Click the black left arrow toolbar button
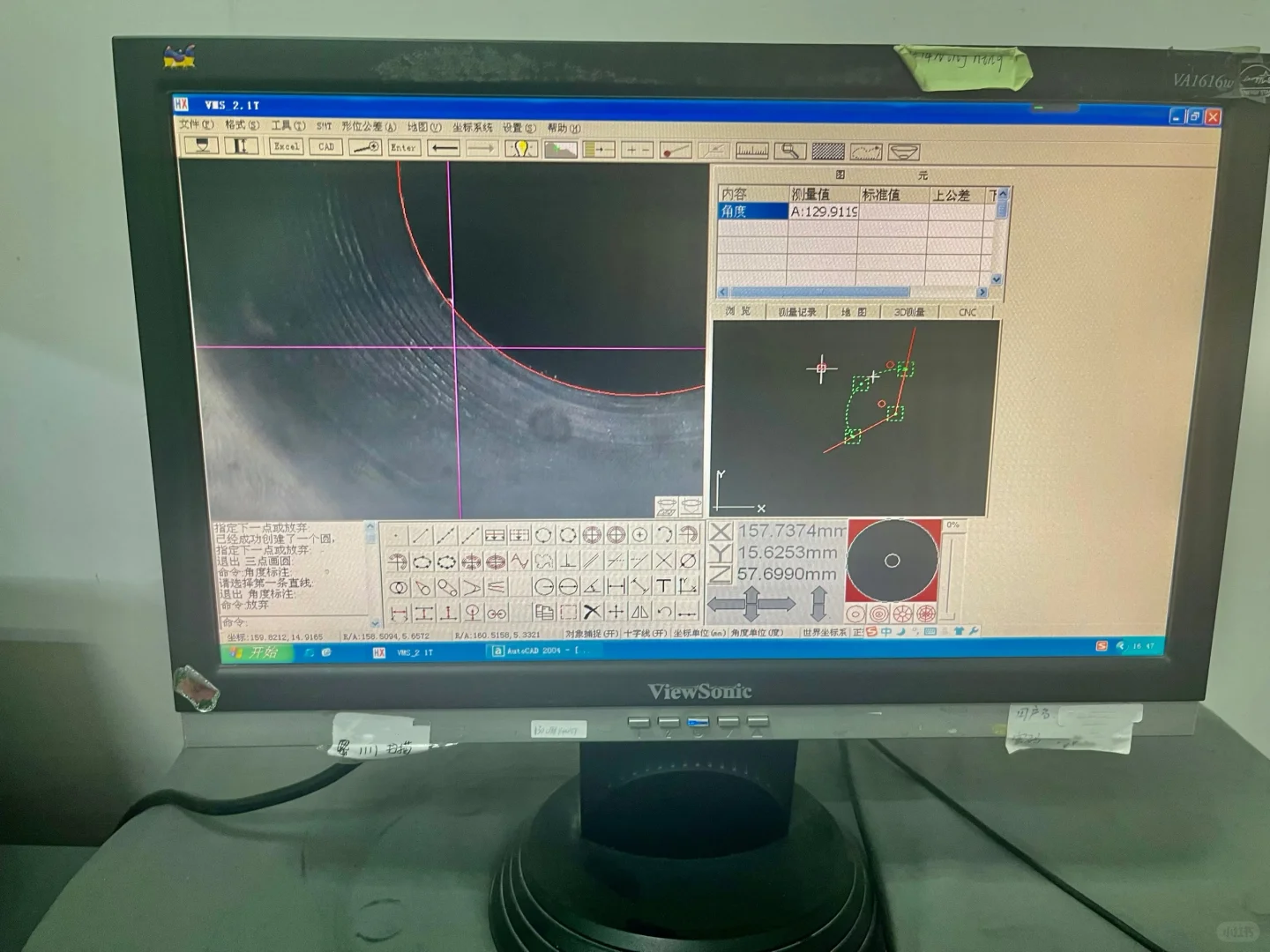The image size is (1270, 952). (444, 148)
